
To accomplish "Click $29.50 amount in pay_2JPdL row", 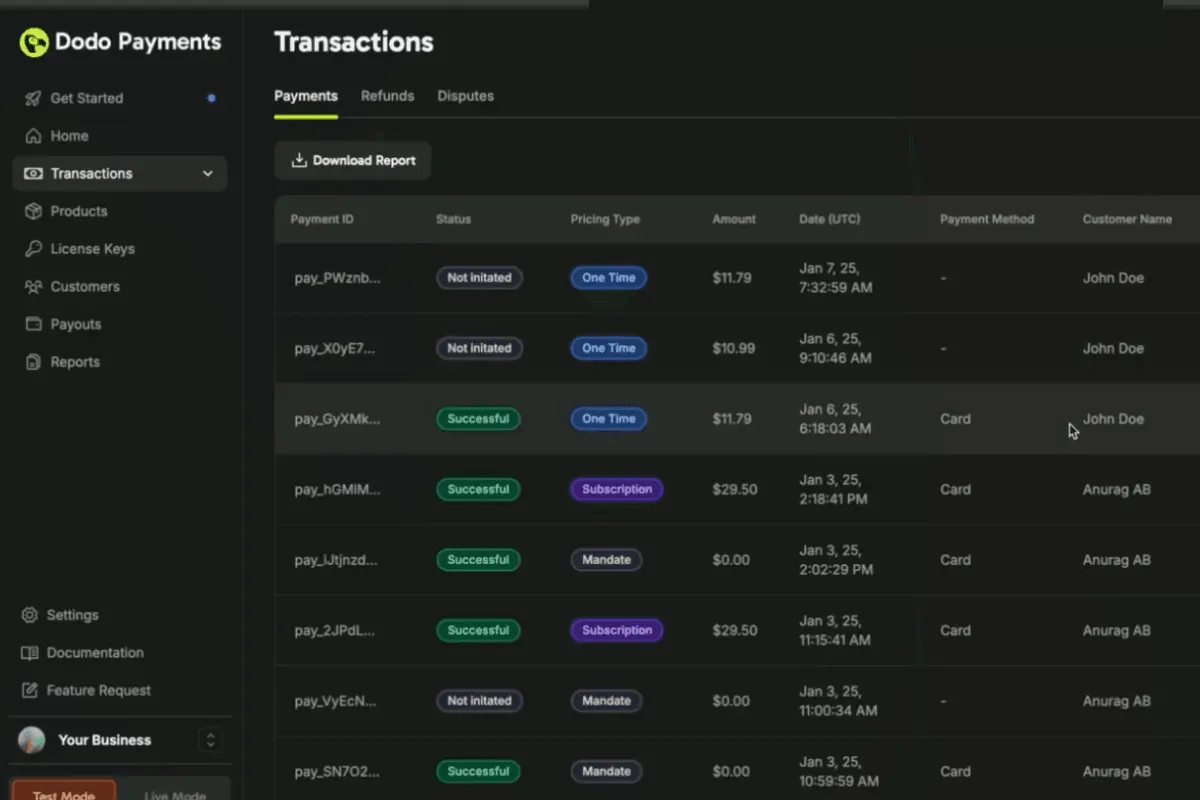I will [x=735, y=631].
